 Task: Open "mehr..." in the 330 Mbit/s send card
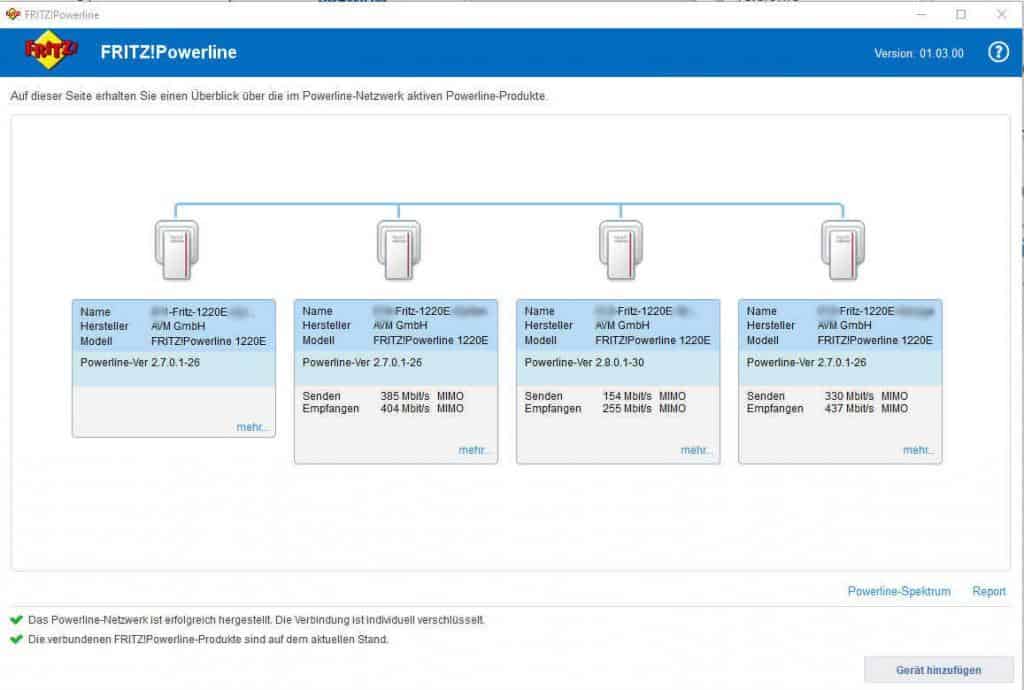click(918, 450)
